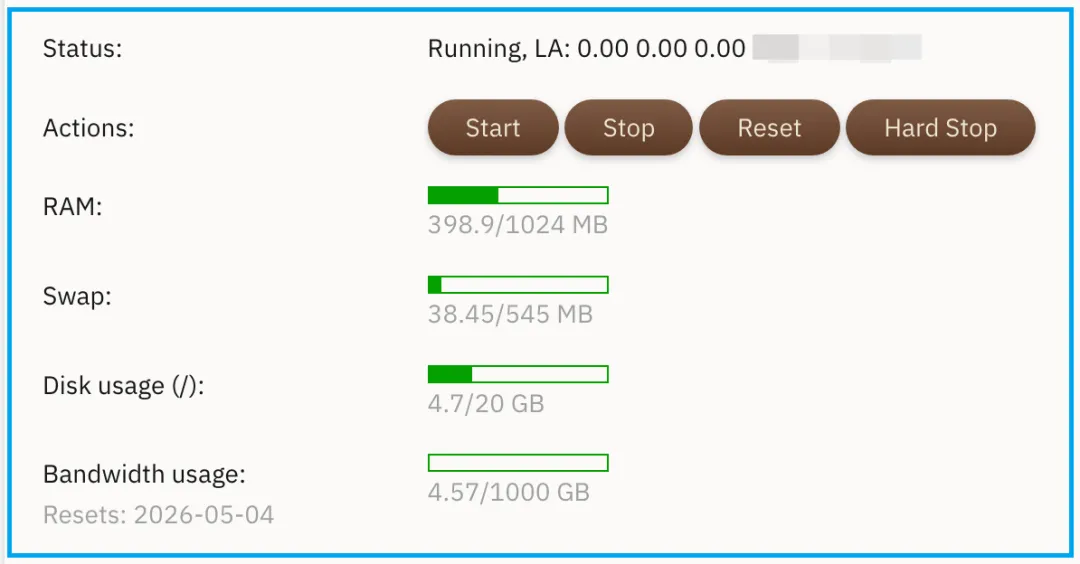
Task: Select the Bandwidth usage: label
Action: coord(144,474)
